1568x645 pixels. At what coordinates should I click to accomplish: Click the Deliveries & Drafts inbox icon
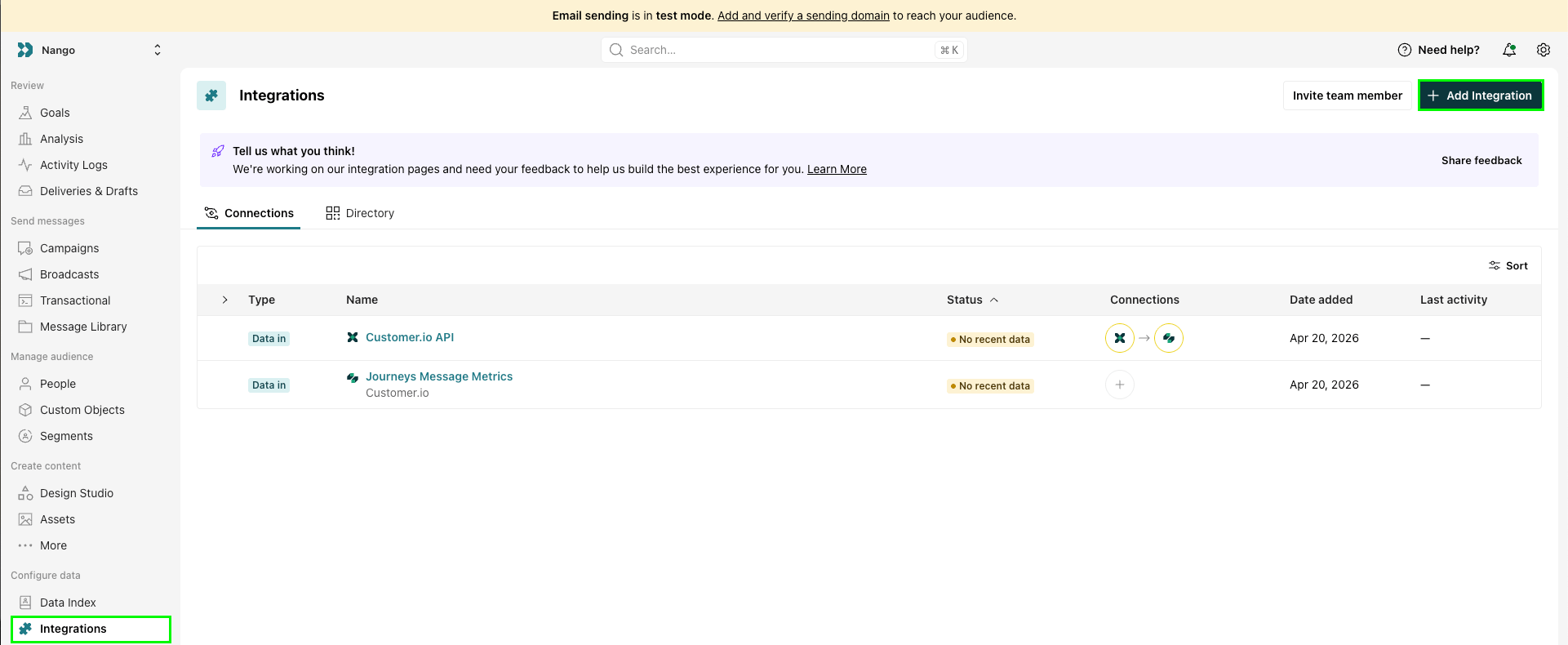25,191
